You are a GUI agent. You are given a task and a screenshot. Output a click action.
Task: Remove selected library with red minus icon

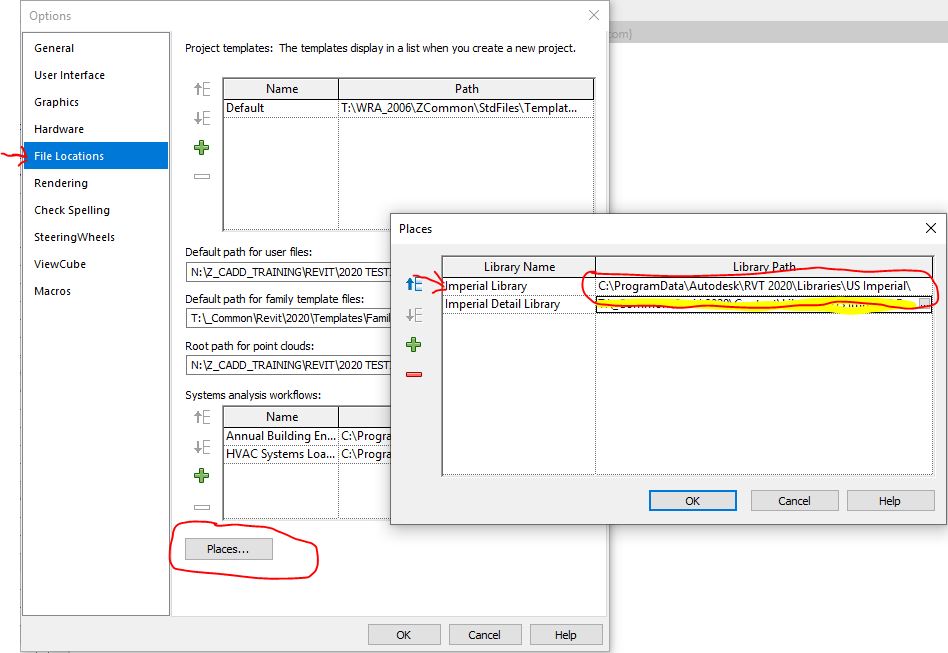414,375
